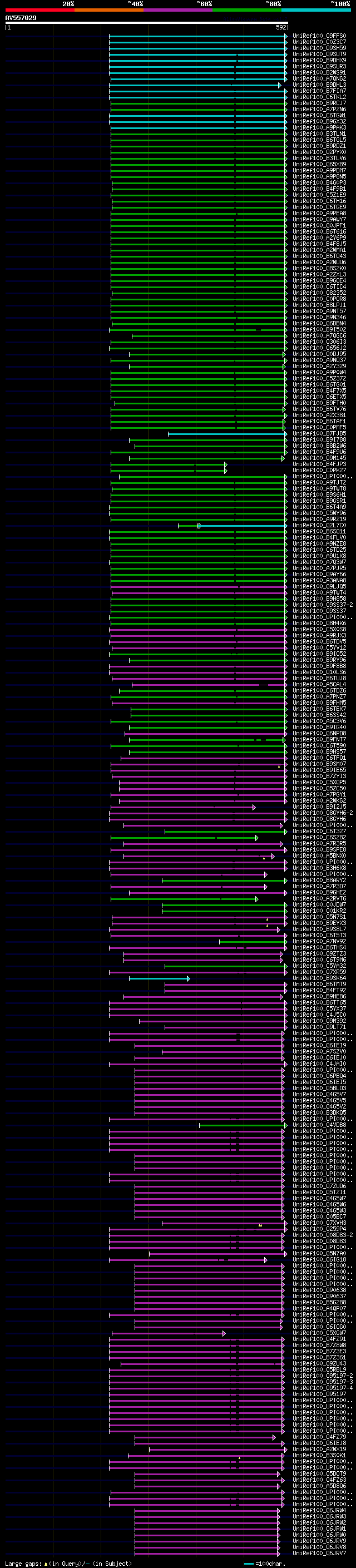Viewport: 356px width, 1568px height.
Task: Click the UniRef100_B9I2J5 label
Action: tap(319, 808)
